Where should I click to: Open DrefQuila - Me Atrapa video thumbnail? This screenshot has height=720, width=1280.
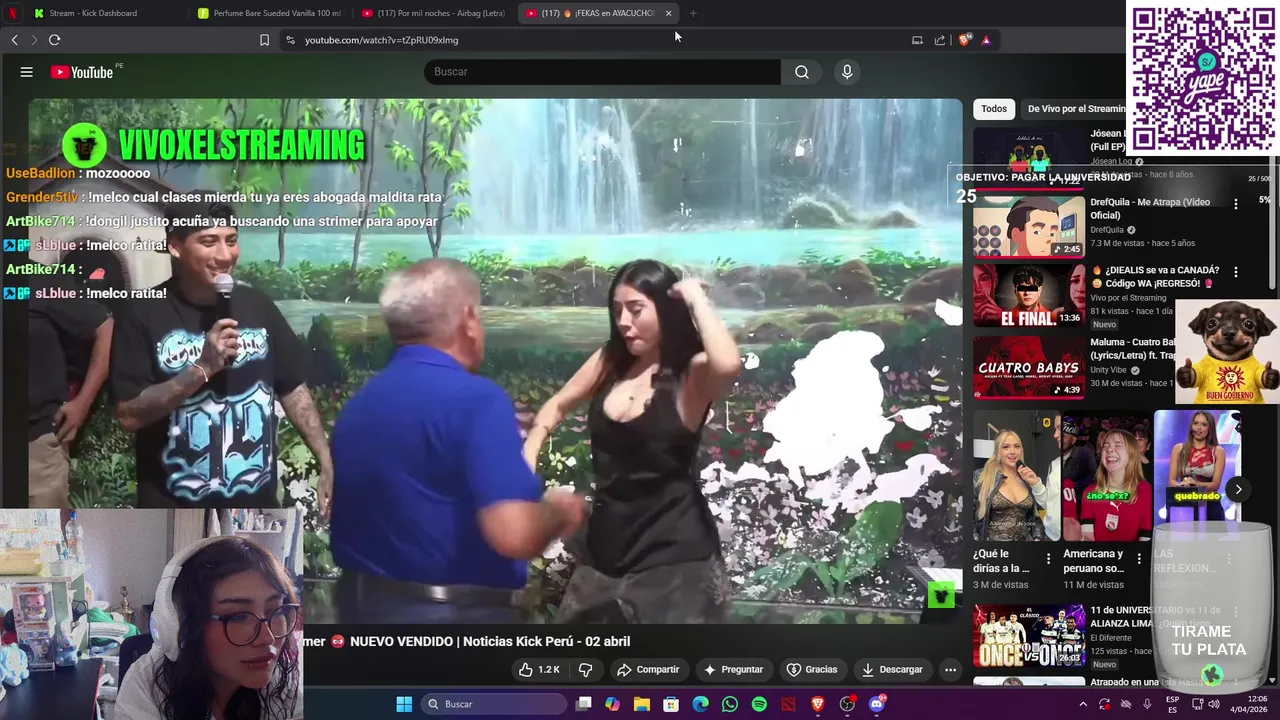pos(1029,226)
